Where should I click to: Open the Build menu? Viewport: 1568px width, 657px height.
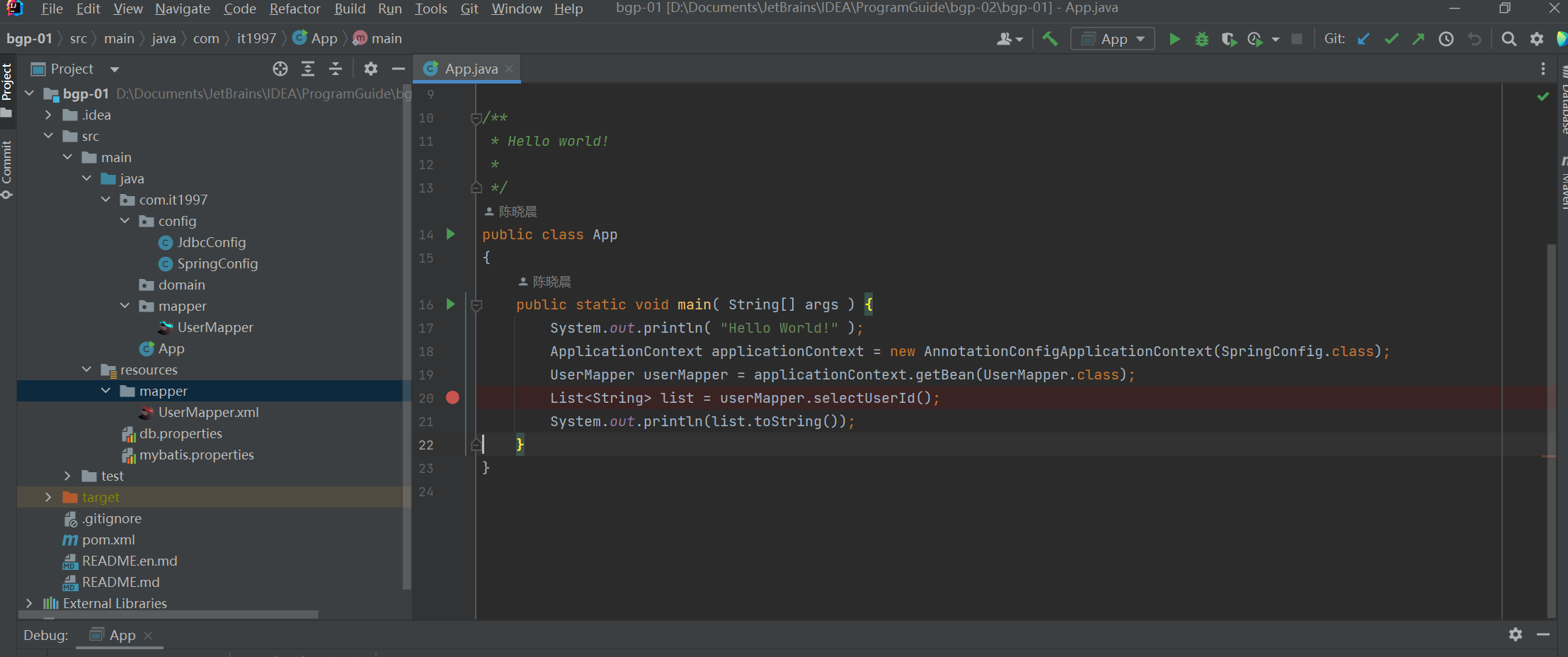350,8
